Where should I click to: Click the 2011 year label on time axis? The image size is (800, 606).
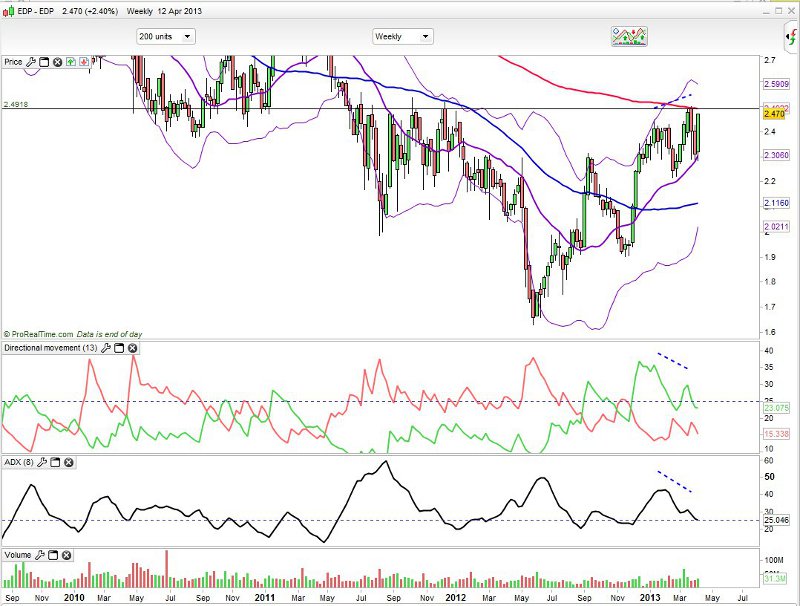tap(265, 597)
